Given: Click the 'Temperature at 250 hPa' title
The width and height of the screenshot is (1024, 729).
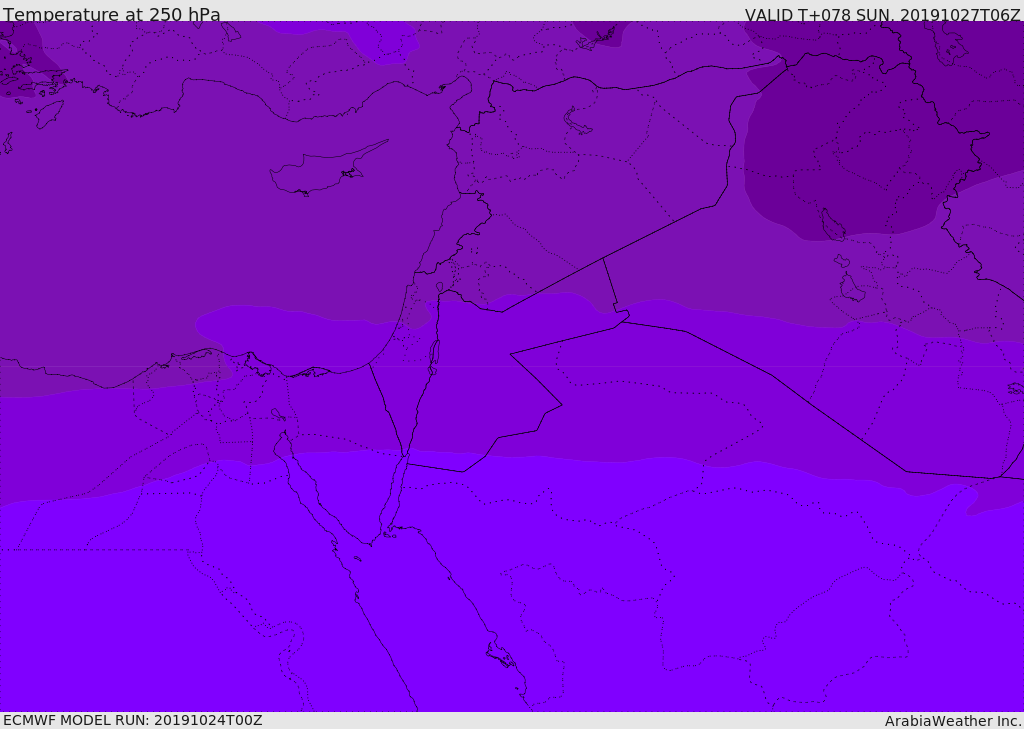Looking at the screenshot, I should click(112, 14).
